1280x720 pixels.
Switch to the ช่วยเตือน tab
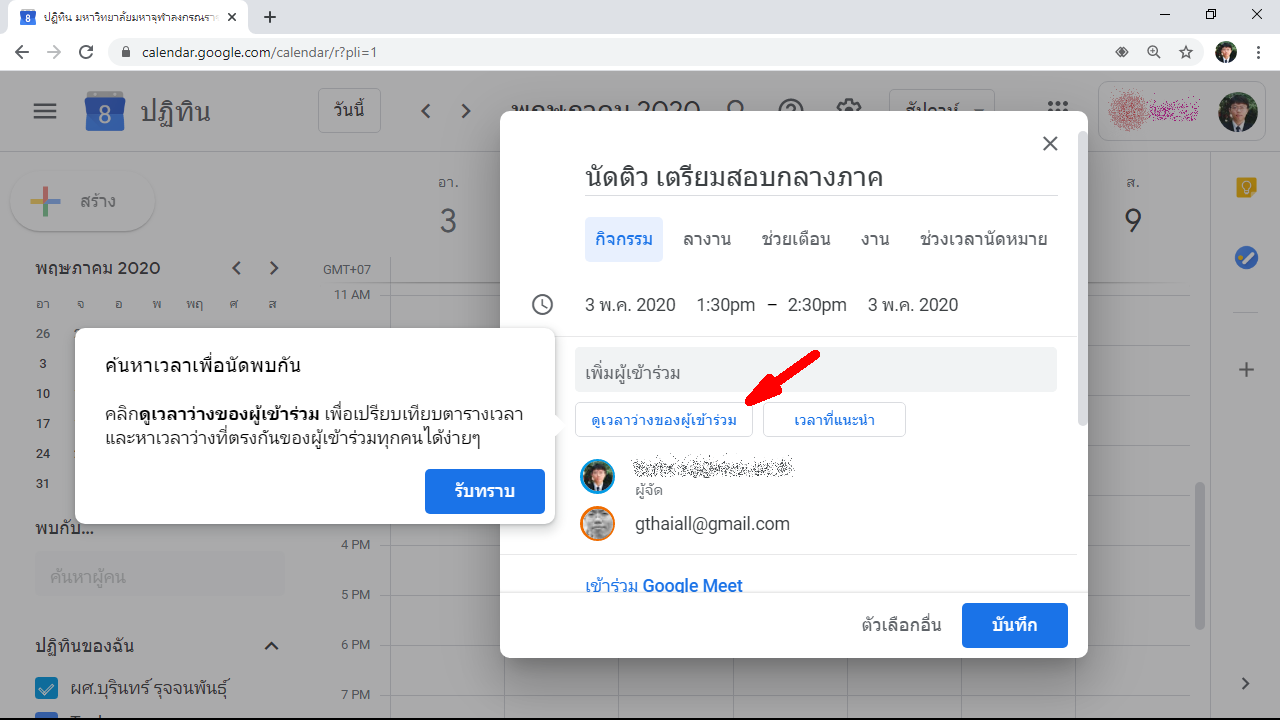pyautogui.click(x=796, y=239)
